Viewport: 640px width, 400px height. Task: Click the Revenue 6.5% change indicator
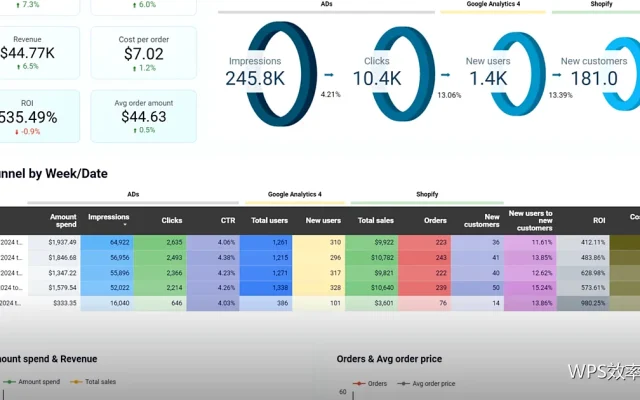point(27,66)
